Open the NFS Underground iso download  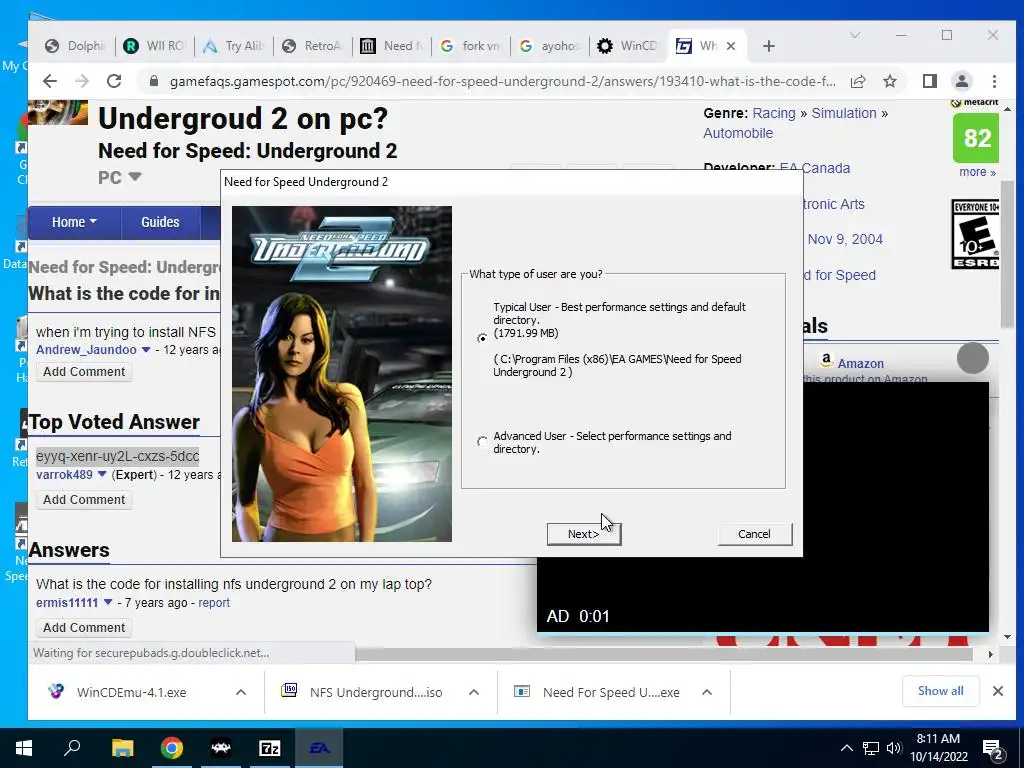376,692
